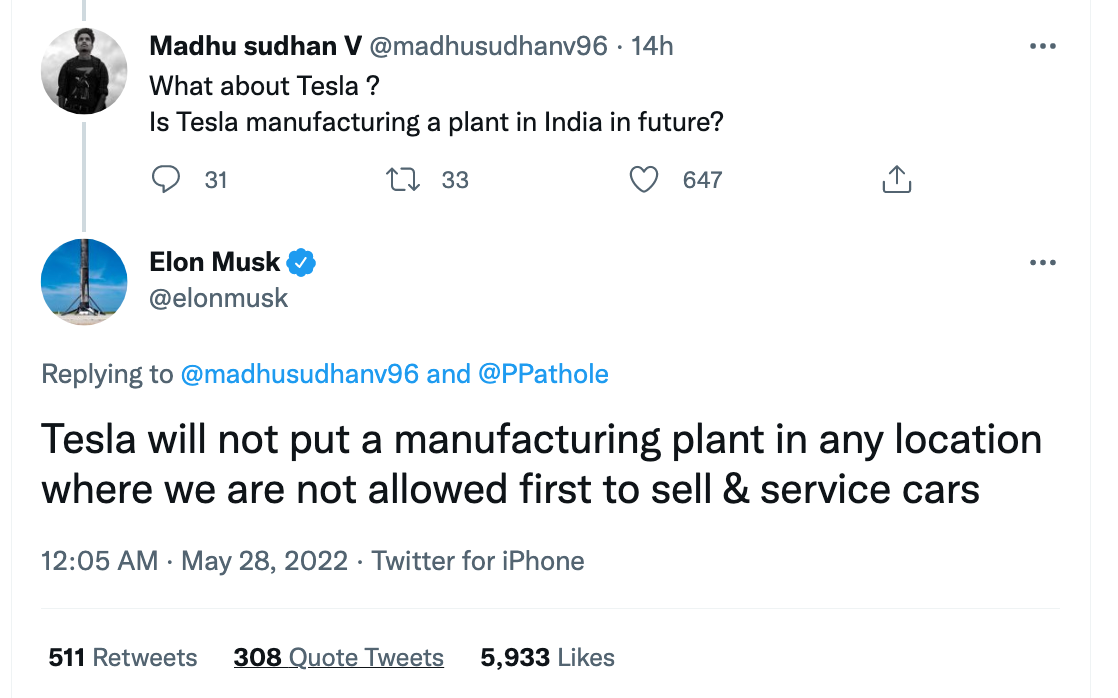Like Madhu sudhan V's tweet
1118x698 pixels.
644,180
